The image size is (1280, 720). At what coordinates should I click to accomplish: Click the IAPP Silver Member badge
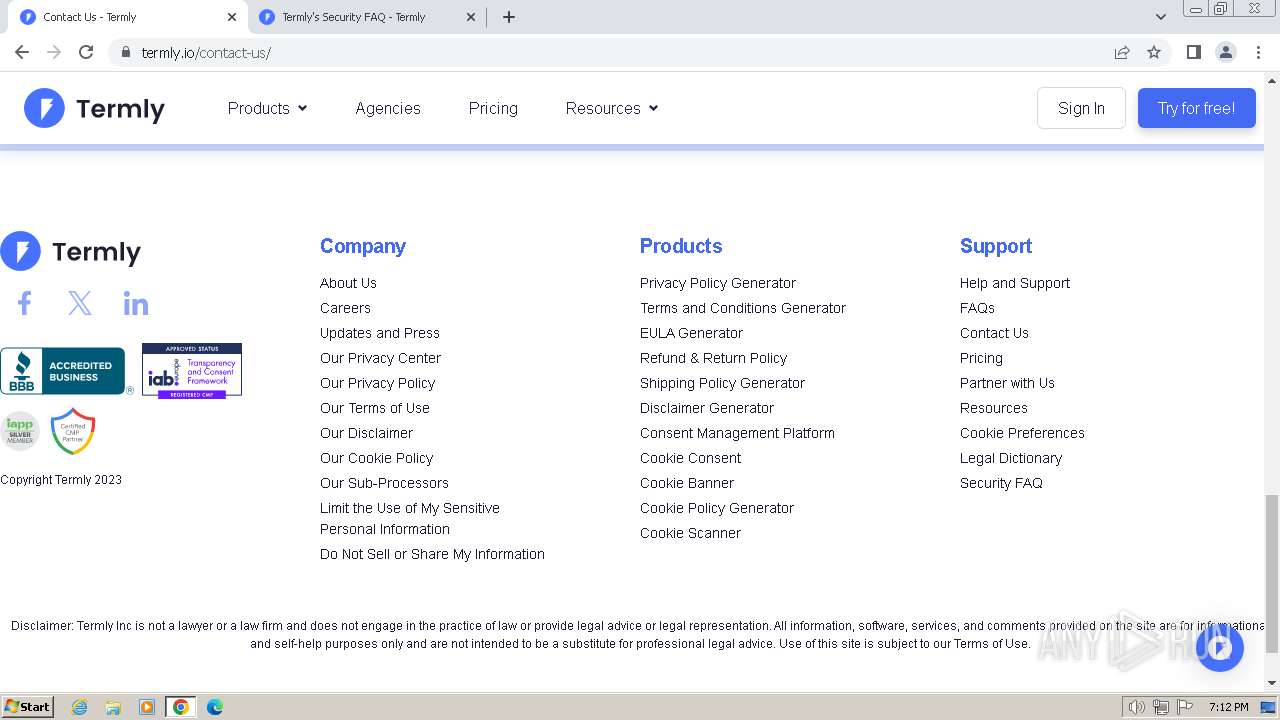click(20, 431)
